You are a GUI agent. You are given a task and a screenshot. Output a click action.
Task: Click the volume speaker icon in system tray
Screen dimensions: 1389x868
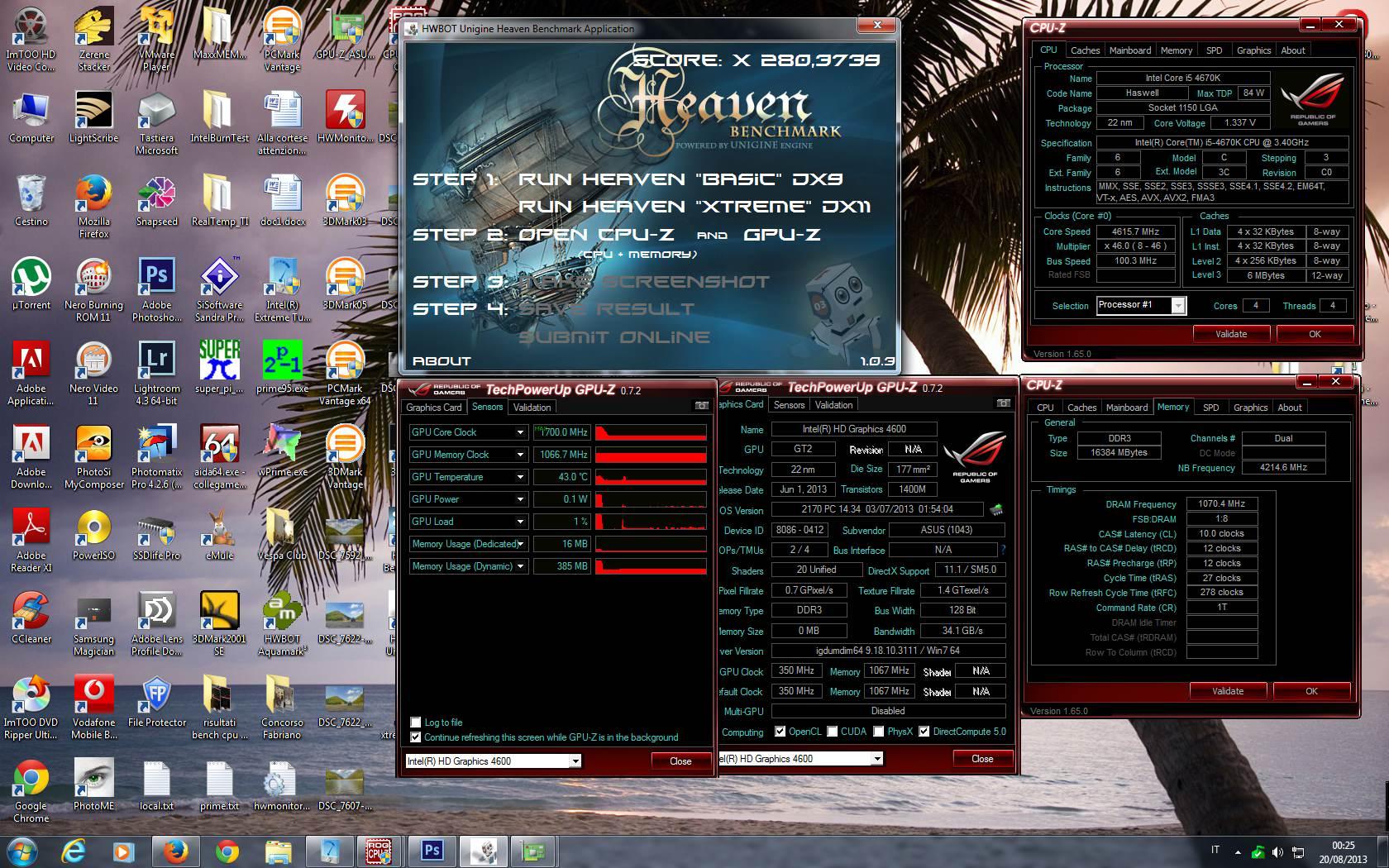tap(1277, 851)
